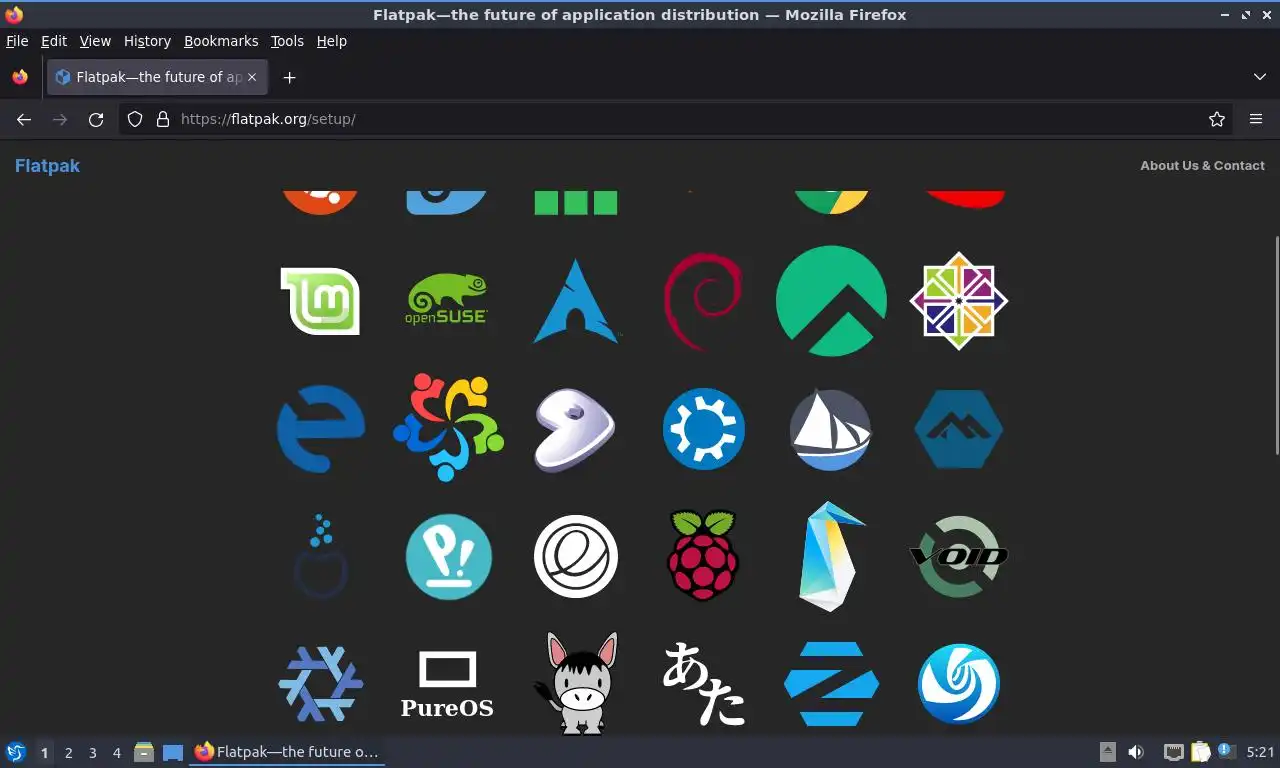This screenshot has width=1280, height=768.
Task: Close the Flatpak tab
Action: [x=252, y=77]
